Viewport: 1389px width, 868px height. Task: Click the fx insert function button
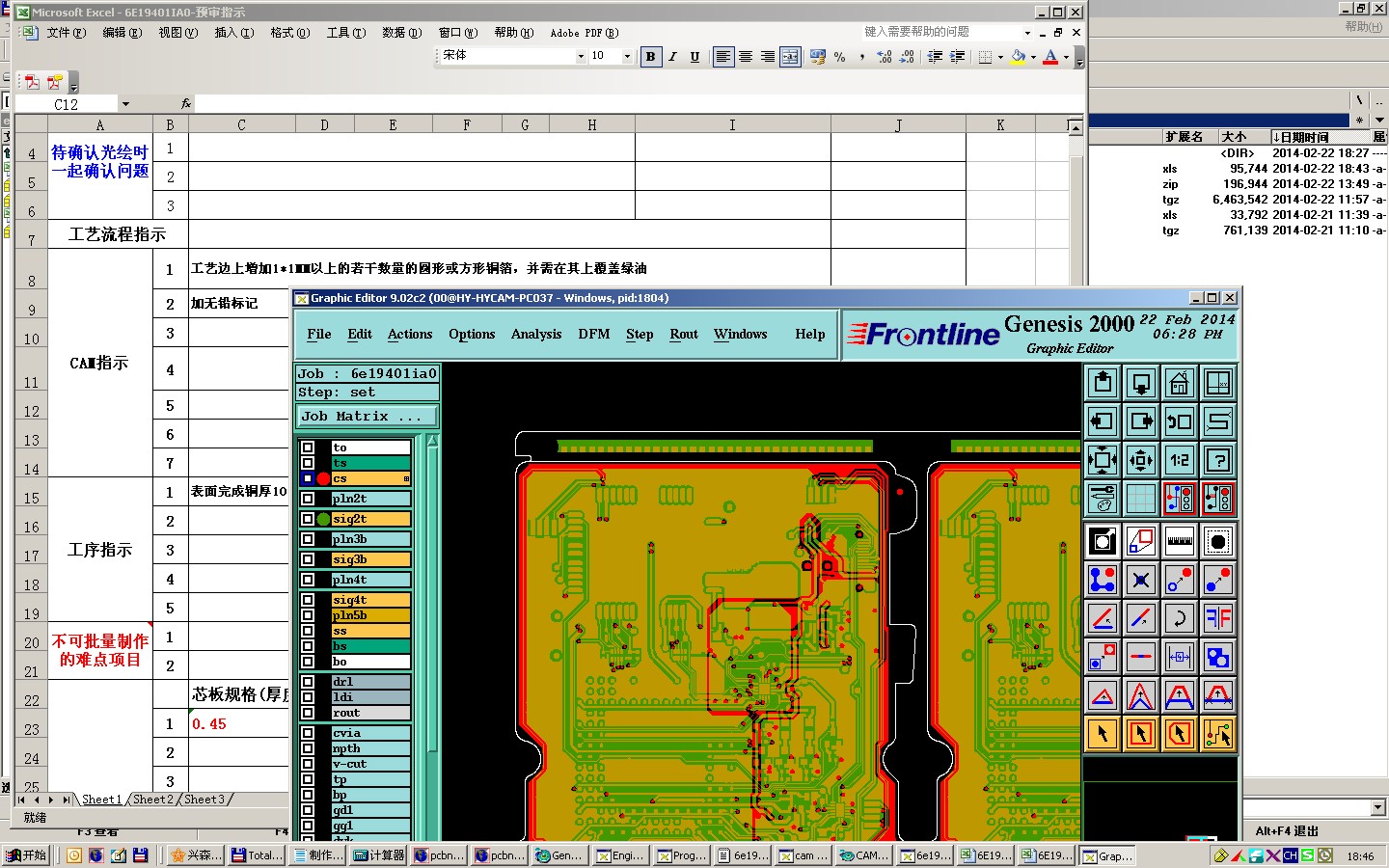186,103
